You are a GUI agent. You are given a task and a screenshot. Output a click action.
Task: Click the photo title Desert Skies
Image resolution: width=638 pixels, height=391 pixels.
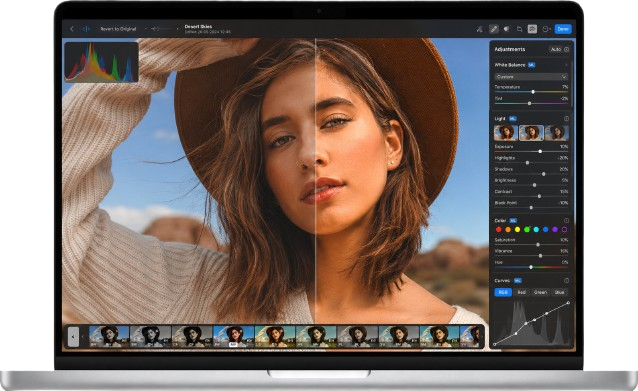coord(198,26)
